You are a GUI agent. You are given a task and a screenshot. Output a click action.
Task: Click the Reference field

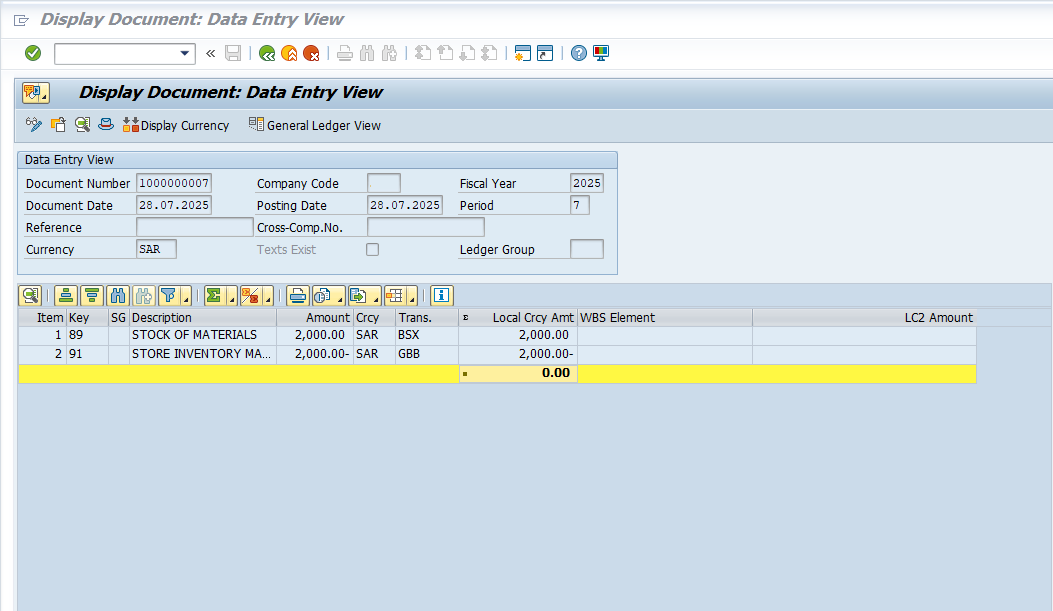pos(194,227)
